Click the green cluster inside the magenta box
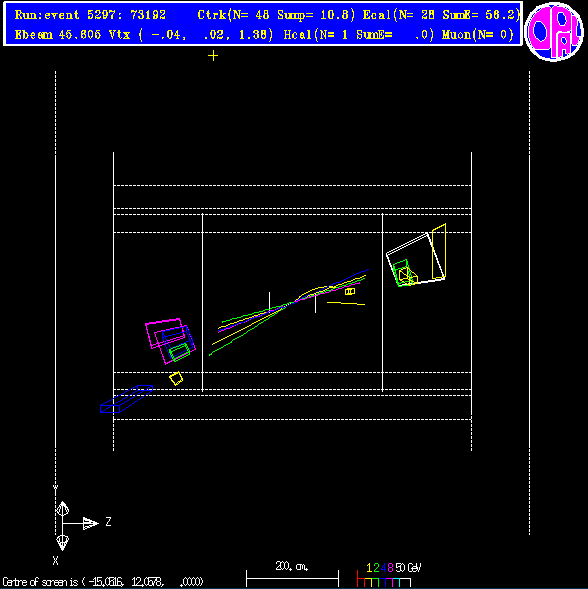588x589 pixels. coord(179,352)
